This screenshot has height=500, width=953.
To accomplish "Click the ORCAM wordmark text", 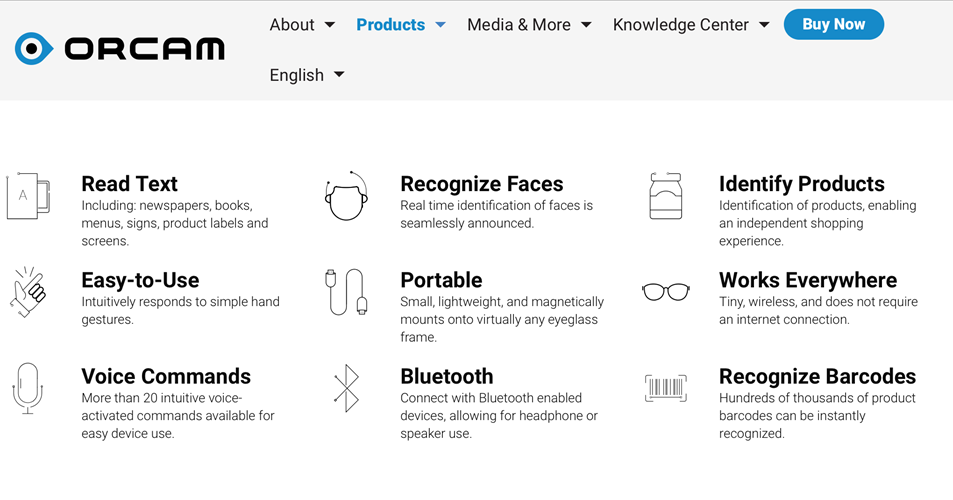I will pyautogui.click(x=145, y=49).
